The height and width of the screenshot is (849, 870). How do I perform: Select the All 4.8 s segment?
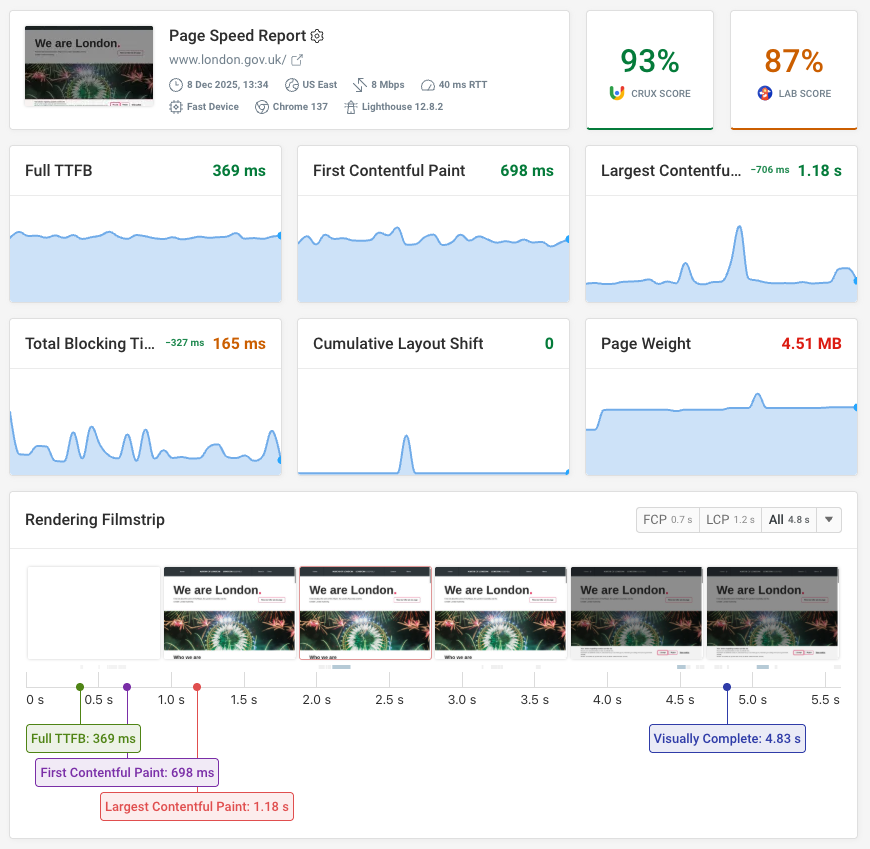click(790, 519)
